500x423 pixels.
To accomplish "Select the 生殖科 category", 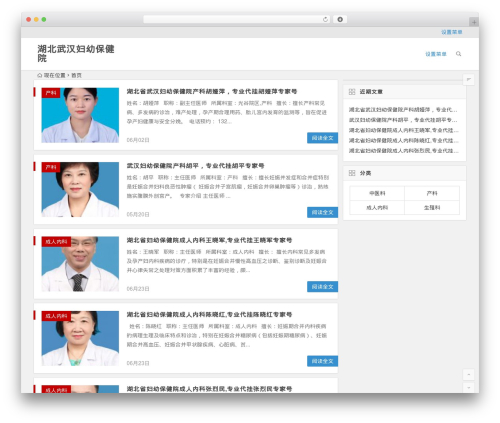I will tap(432, 208).
